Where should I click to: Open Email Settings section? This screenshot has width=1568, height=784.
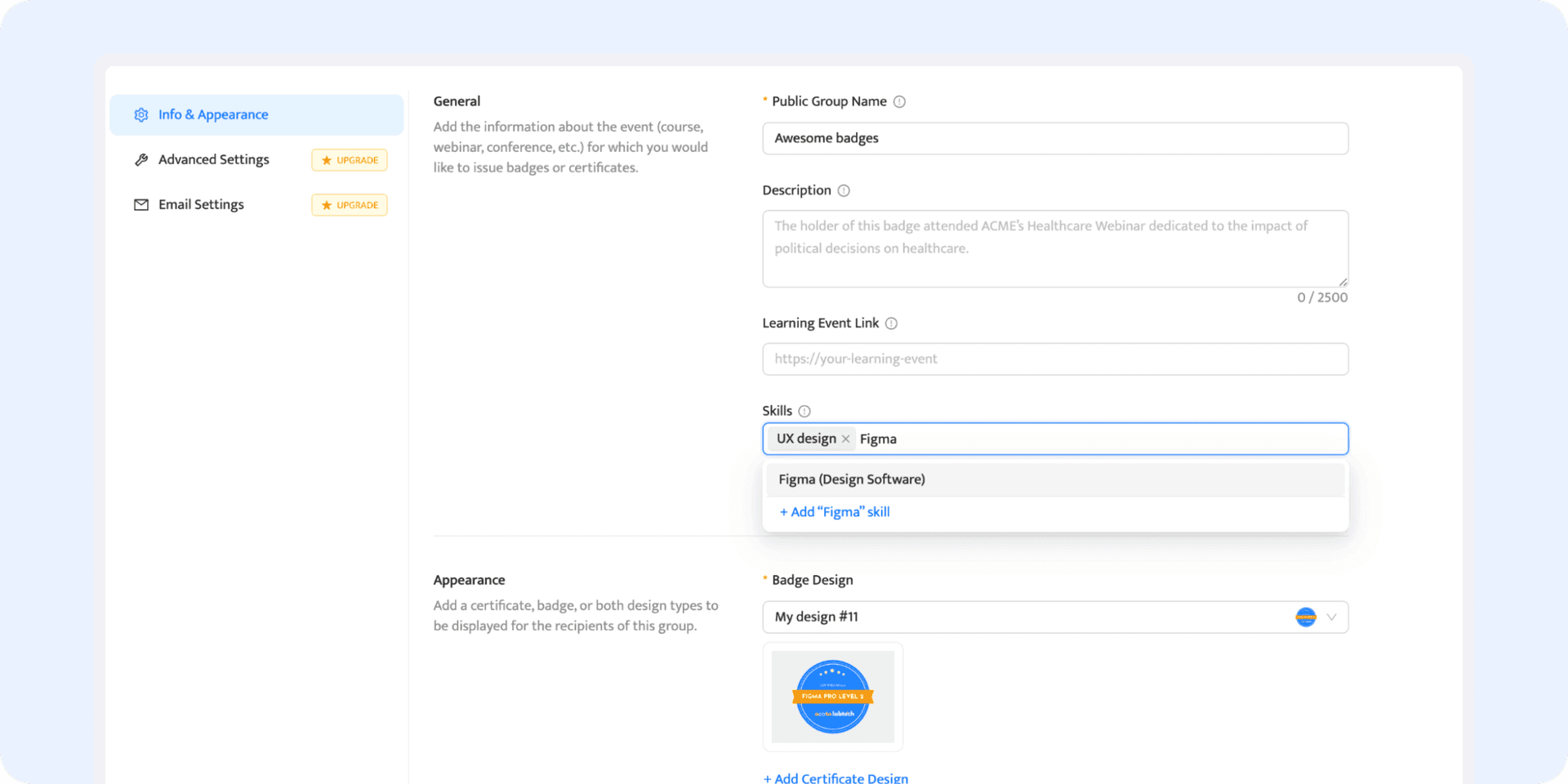click(x=201, y=205)
